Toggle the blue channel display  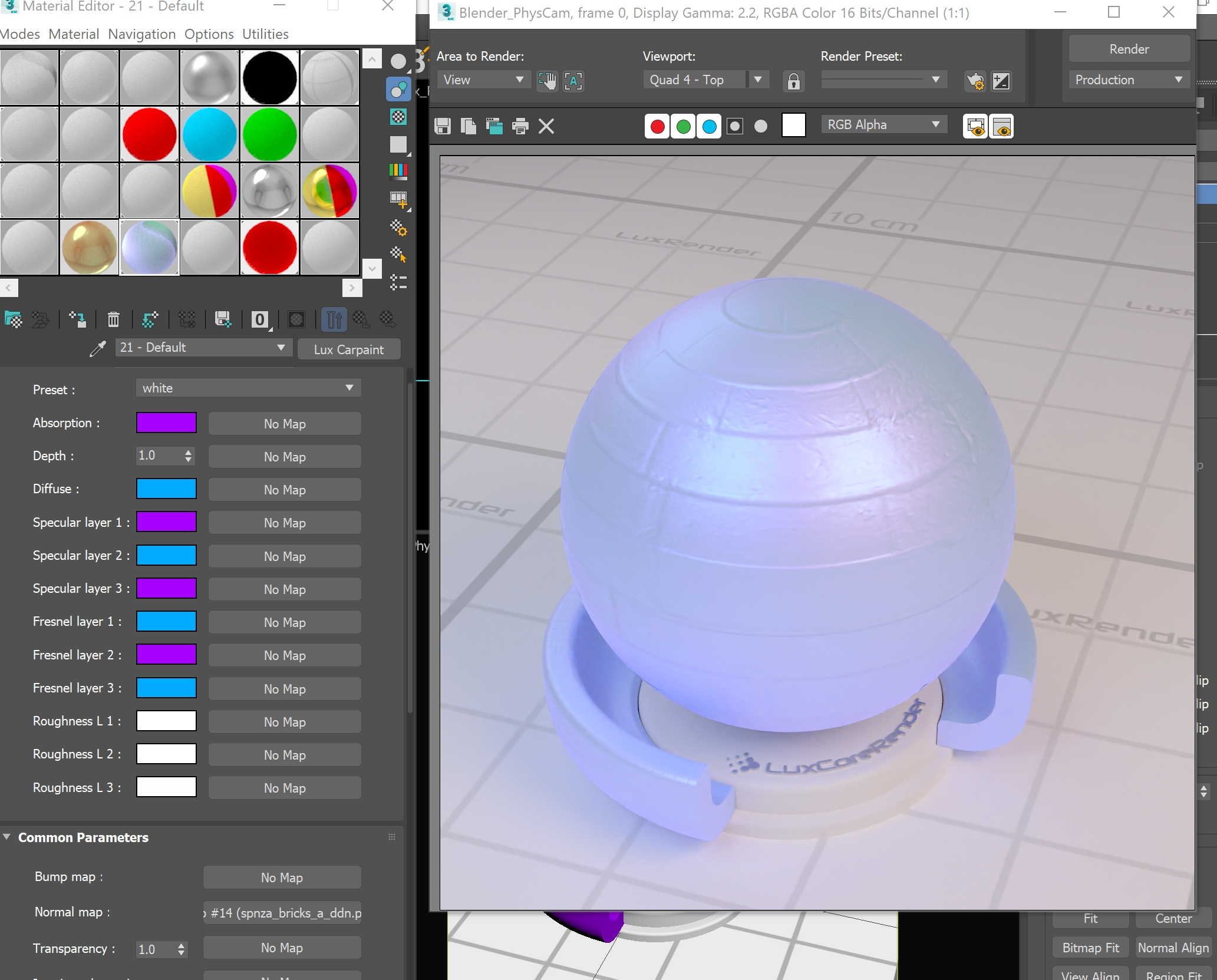709,126
